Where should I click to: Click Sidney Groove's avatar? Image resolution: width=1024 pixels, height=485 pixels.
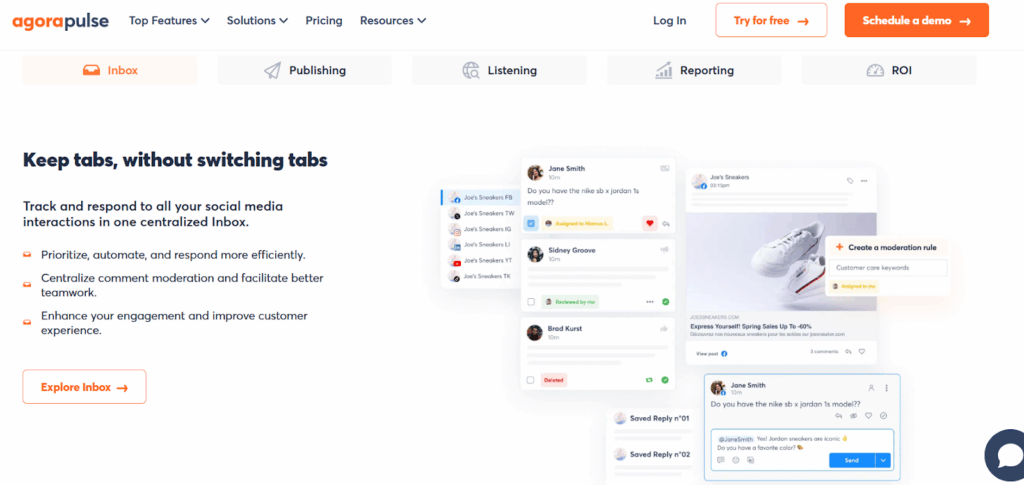point(536,254)
